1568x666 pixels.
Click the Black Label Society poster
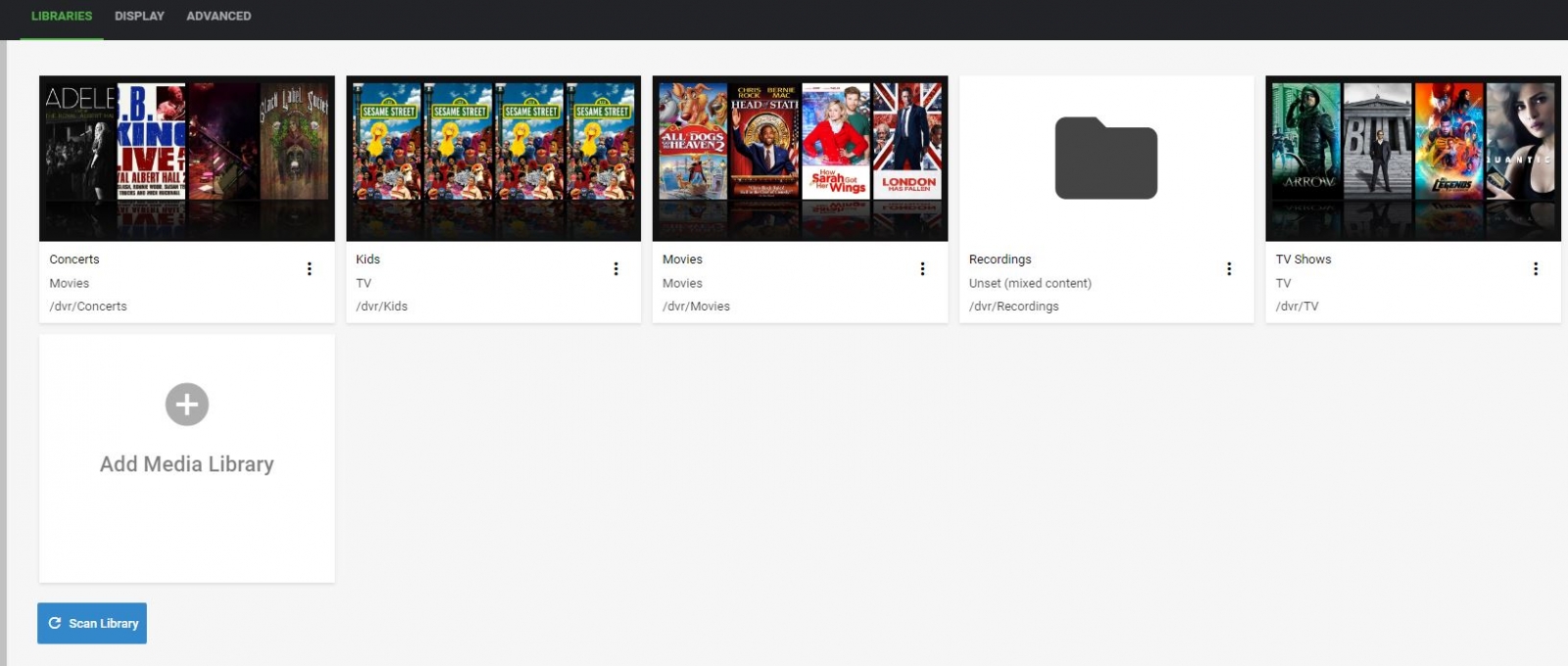click(294, 142)
